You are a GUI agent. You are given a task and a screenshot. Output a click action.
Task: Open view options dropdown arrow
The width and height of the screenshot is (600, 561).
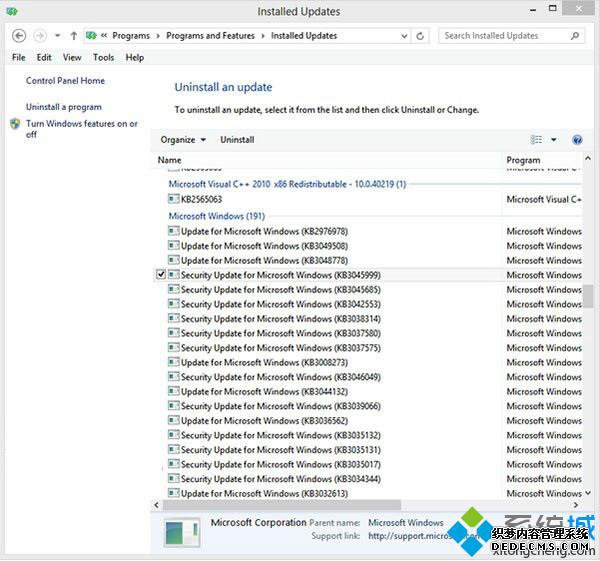tap(554, 140)
